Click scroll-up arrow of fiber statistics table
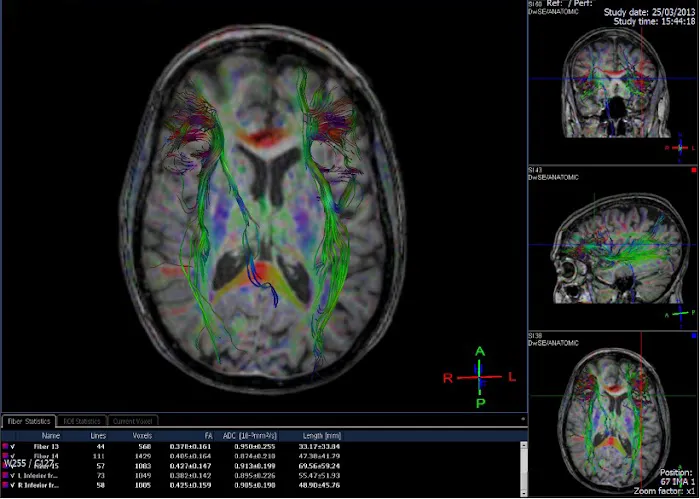This screenshot has height=499, width=700. point(525,445)
